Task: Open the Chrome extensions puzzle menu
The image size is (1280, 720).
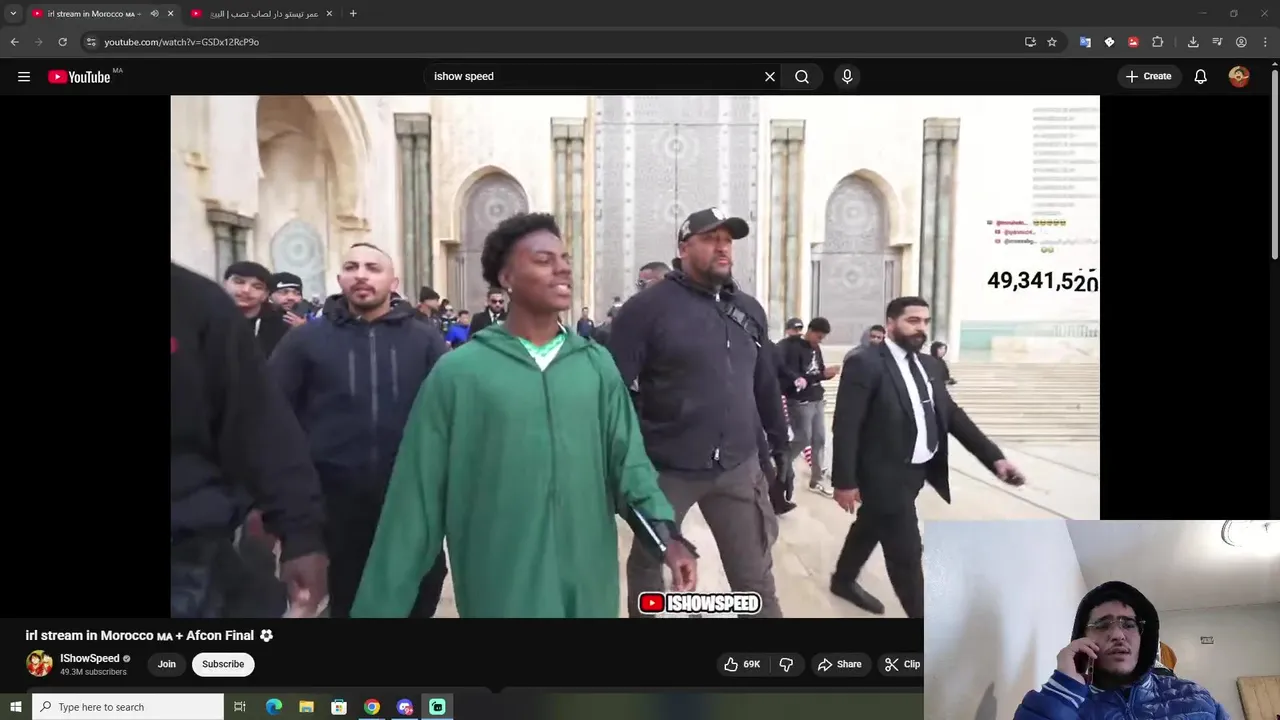Action: 1158,42
